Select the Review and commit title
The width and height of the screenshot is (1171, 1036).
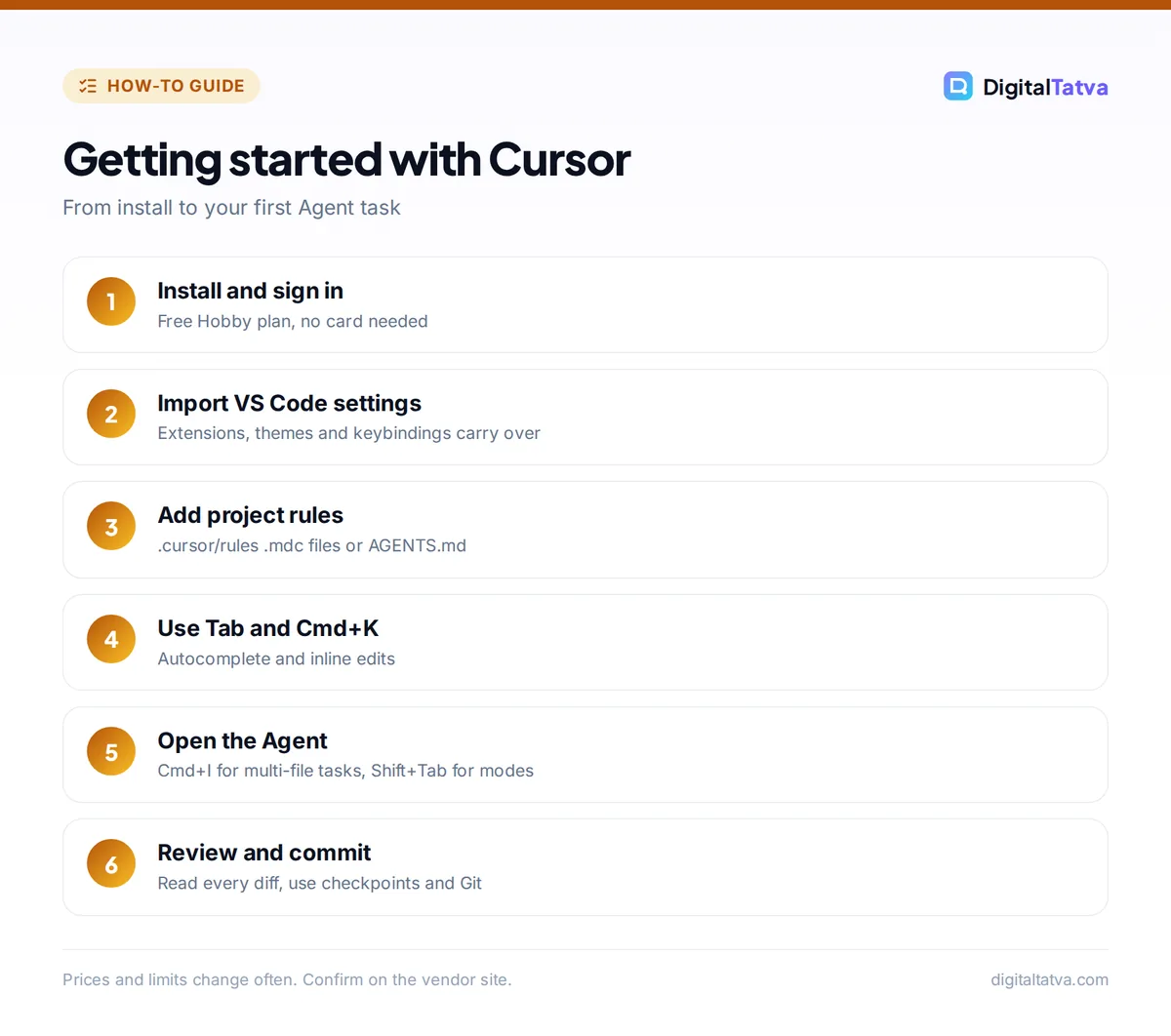click(264, 853)
